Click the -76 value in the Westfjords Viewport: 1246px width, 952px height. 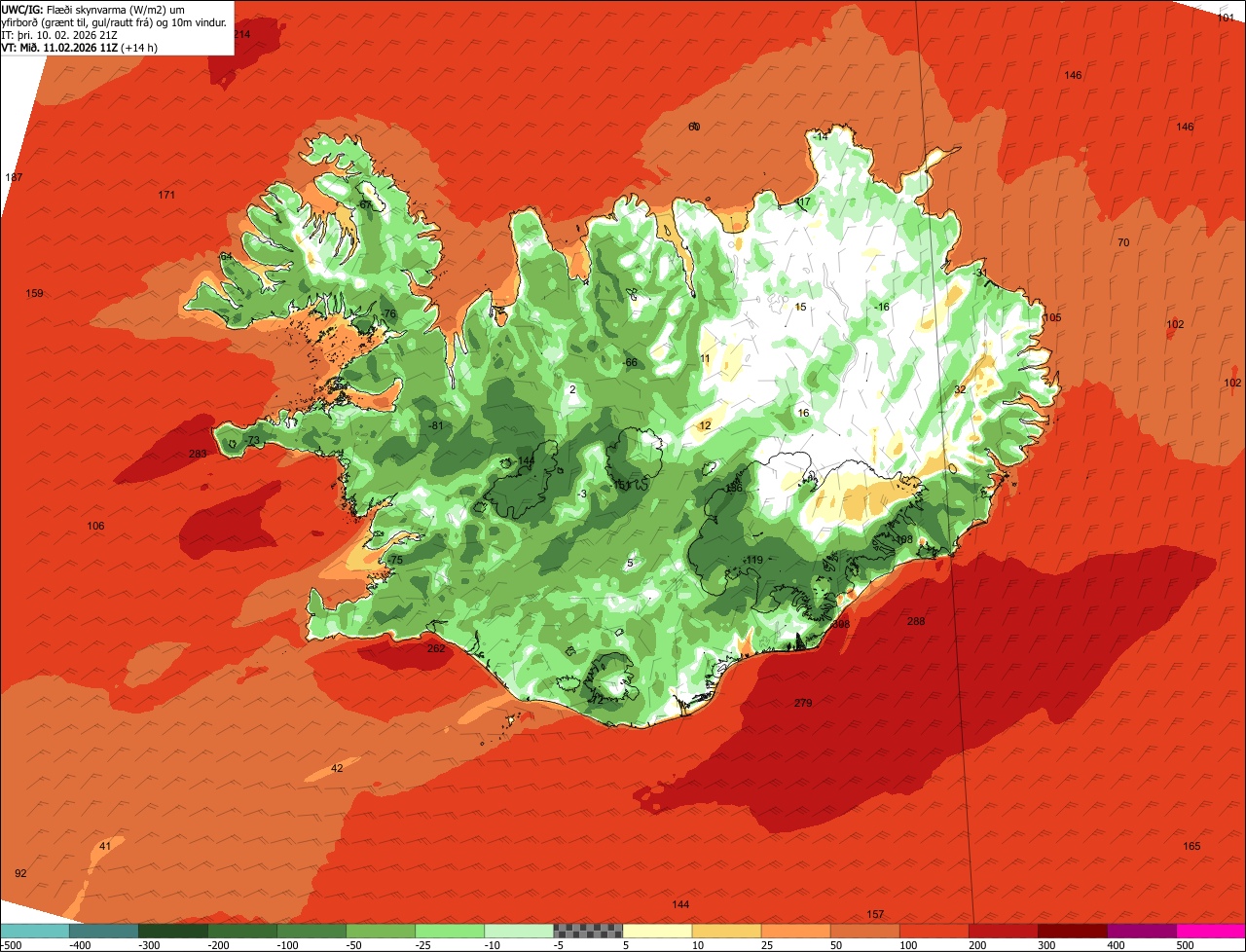pyautogui.click(x=388, y=313)
